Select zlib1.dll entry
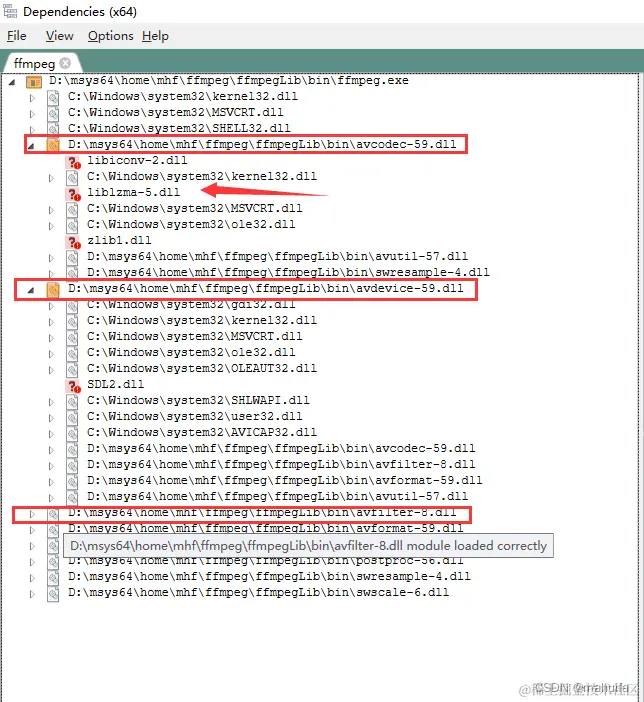Image resolution: width=644 pixels, height=702 pixels. point(119,240)
